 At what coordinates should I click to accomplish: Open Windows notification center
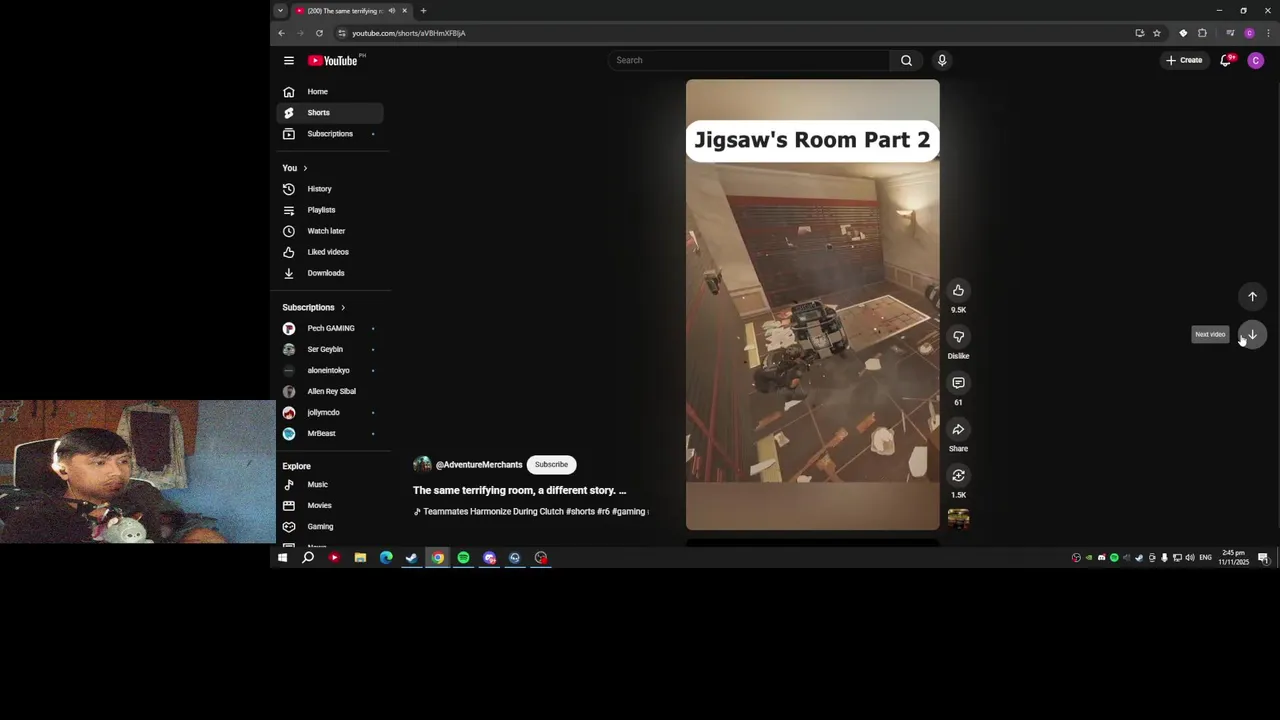1263,558
